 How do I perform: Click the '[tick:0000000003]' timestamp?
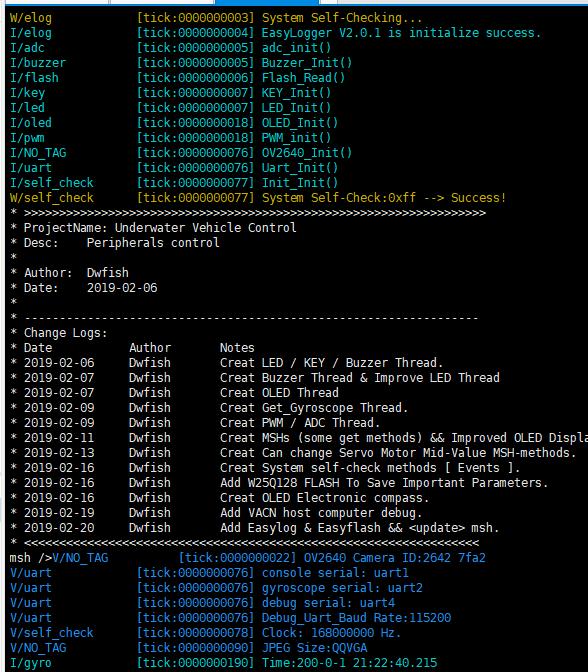pos(195,18)
